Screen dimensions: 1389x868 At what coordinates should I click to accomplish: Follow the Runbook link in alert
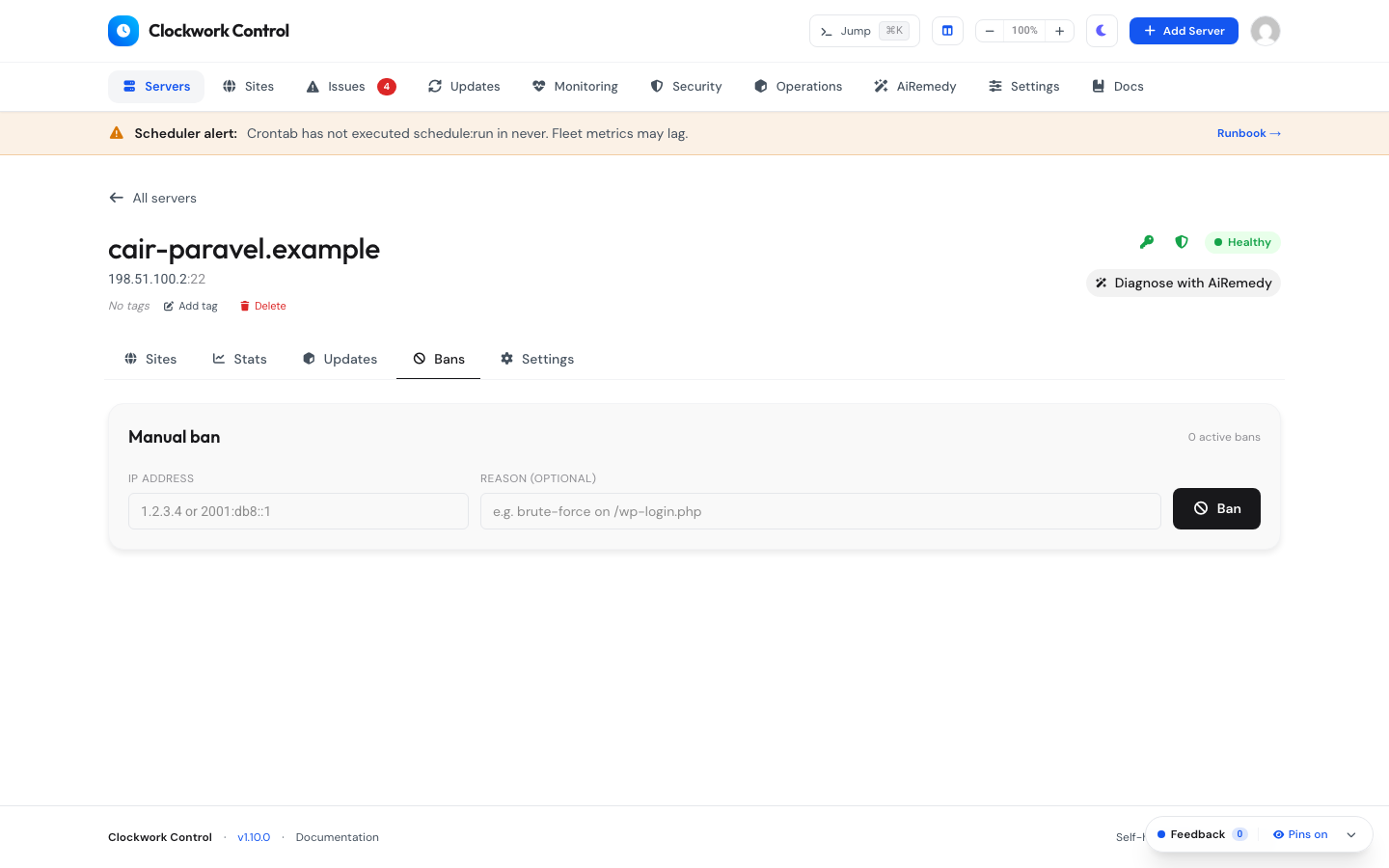tap(1249, 133)
